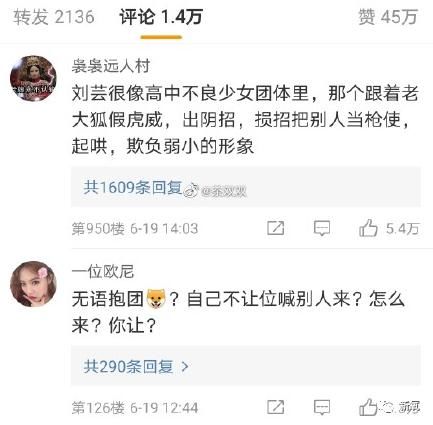Viewport: 433px width, 425px height.
Task: Click the 第950楼 6-19 14:03 timestamp
Action: [135, 229]
